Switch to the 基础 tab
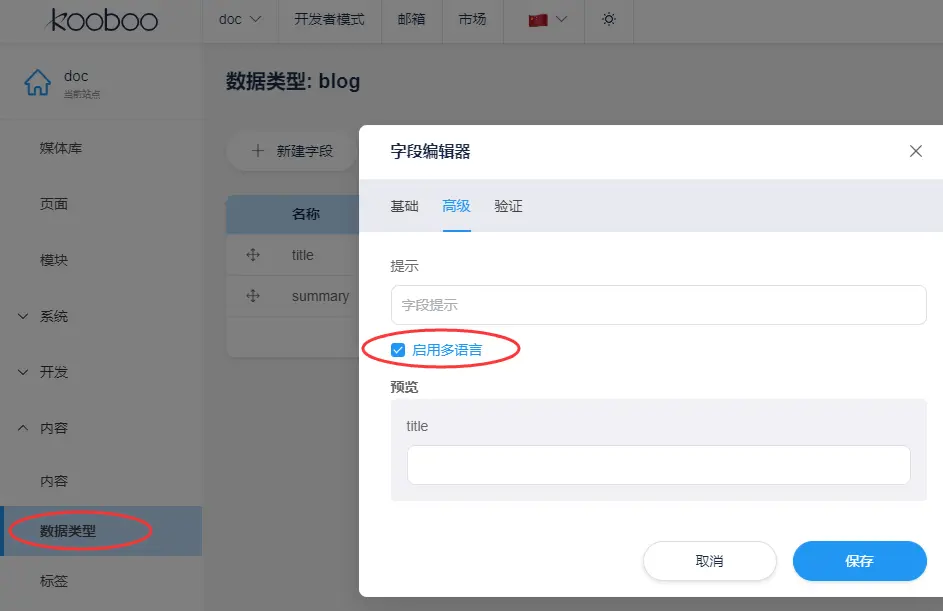Image resolution: width=943 pixels, height=611 pixels. (x=404, y=206)
